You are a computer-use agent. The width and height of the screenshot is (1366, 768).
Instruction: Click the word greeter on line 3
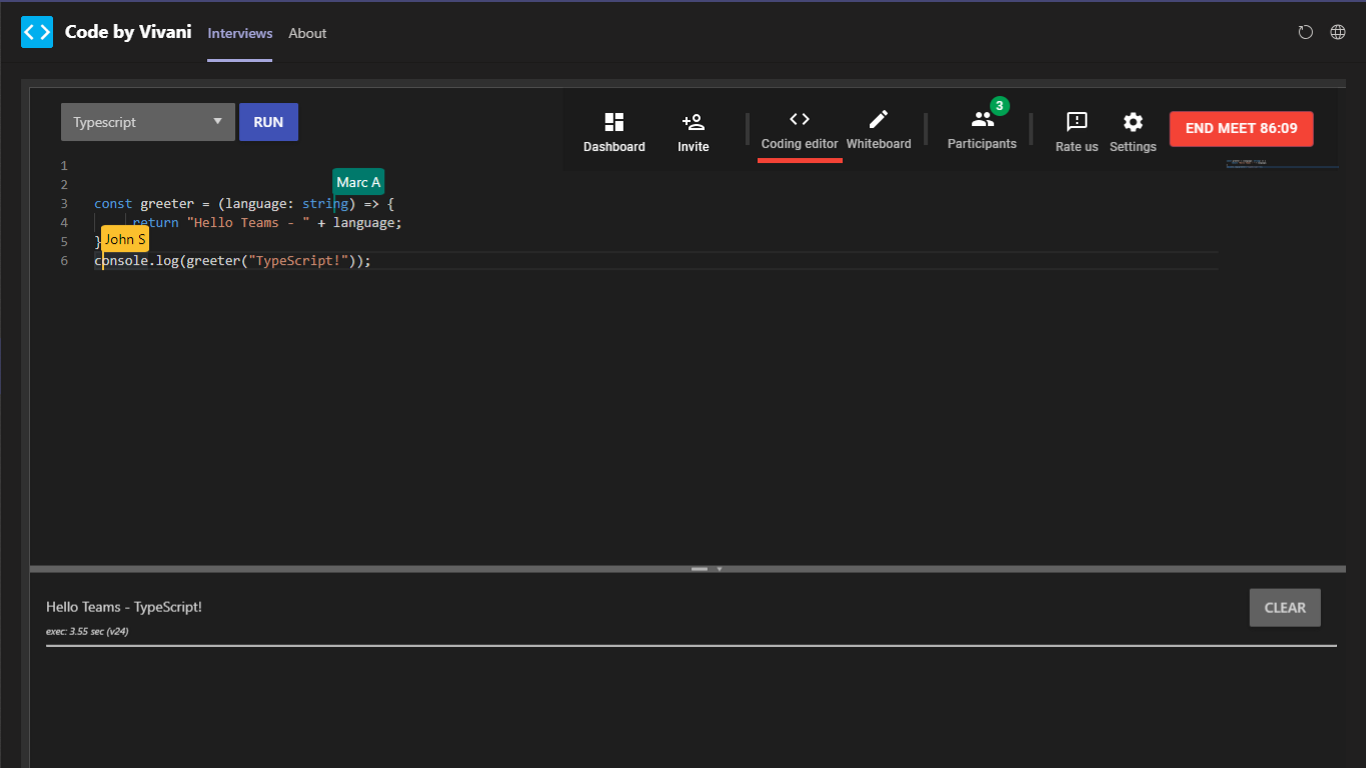coord(167,204)
